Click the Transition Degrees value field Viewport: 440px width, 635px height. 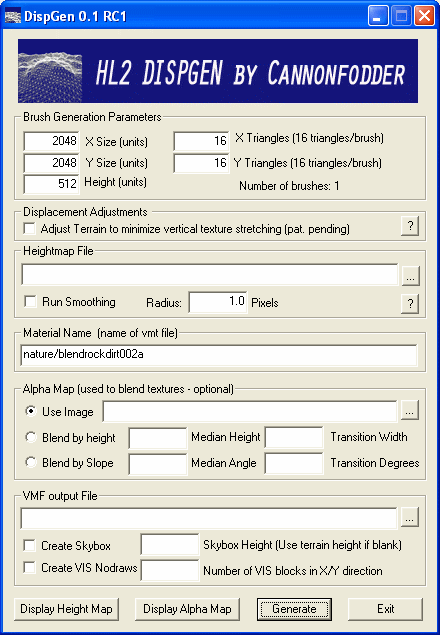tap(294, 464)
